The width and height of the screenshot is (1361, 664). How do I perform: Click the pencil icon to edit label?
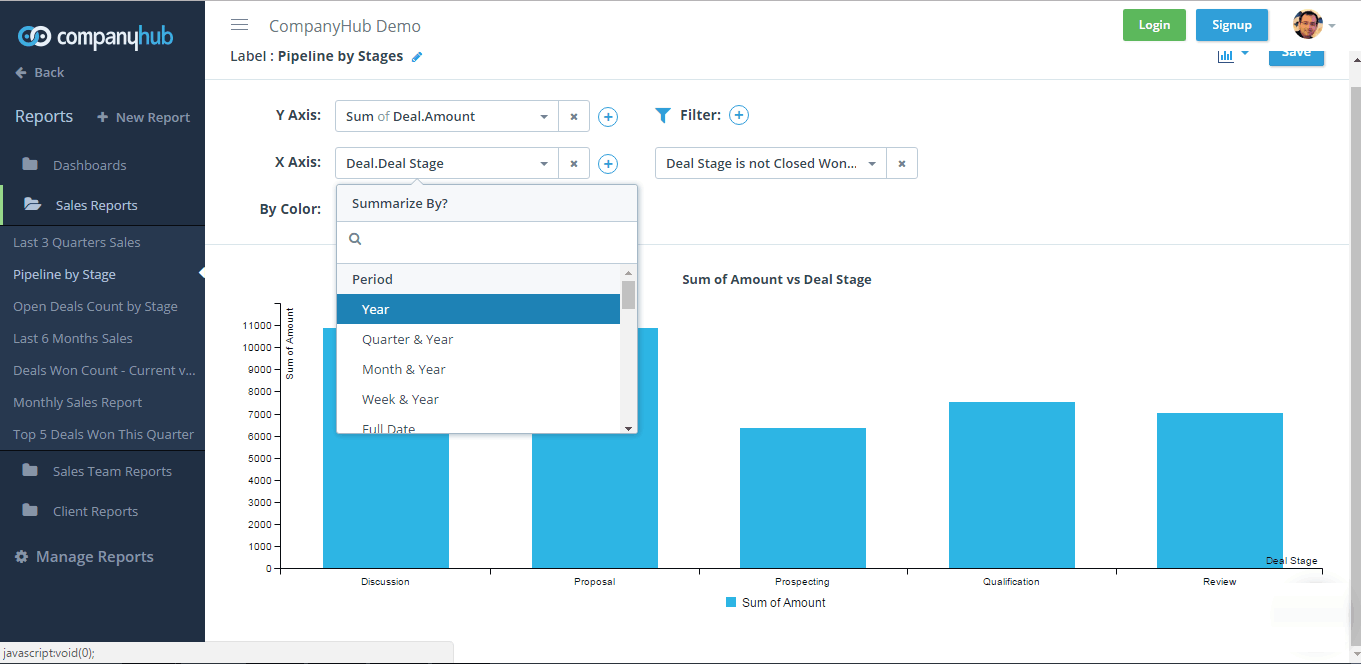point(417,57)
